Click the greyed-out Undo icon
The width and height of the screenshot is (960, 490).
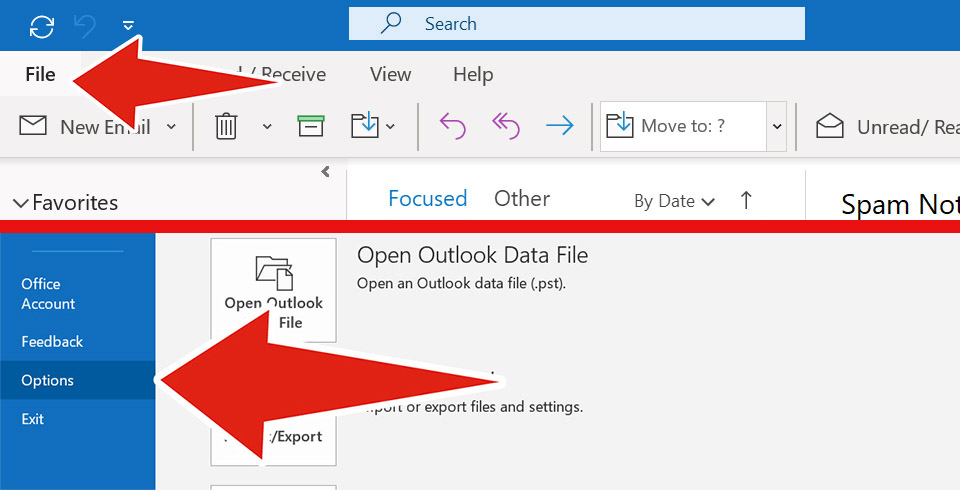coord(84,26)
